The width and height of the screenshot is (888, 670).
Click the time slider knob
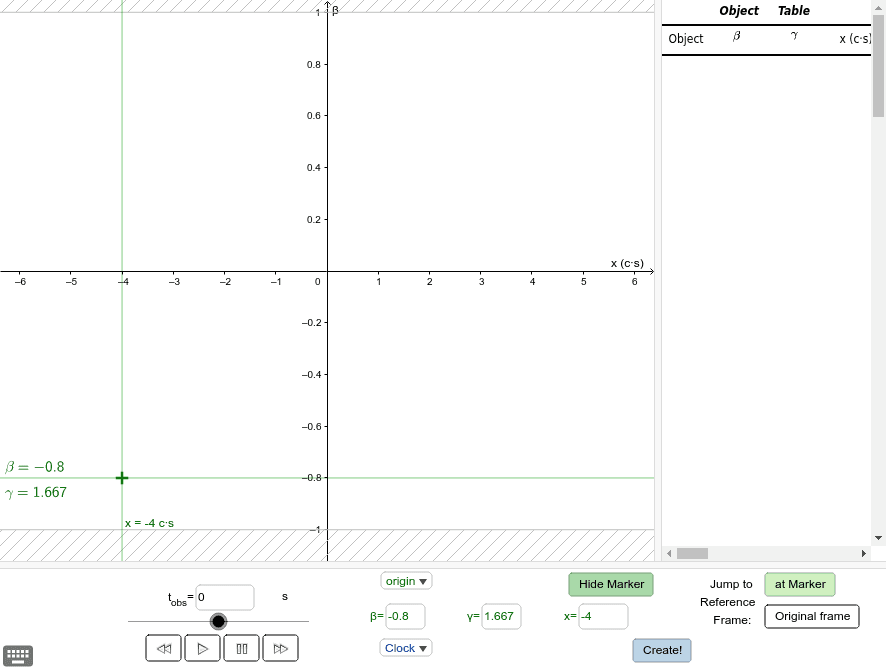click(218, 621)
